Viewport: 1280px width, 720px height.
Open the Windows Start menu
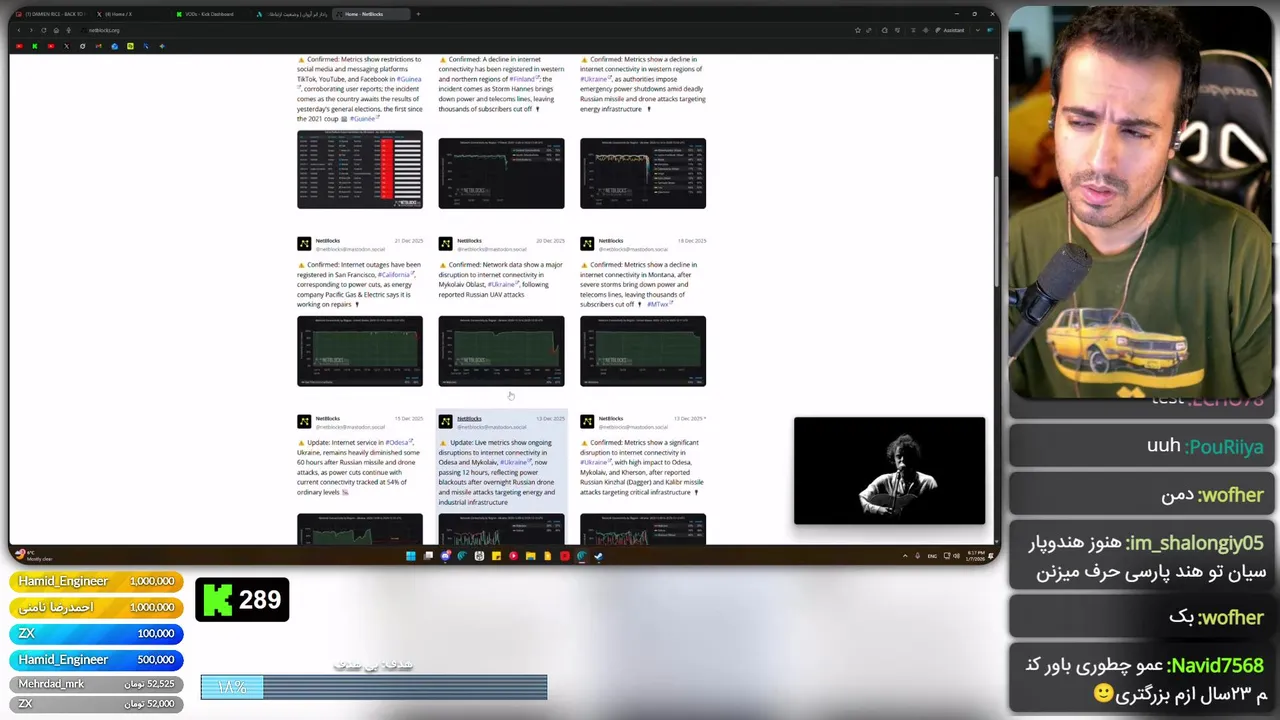[410, 556]
